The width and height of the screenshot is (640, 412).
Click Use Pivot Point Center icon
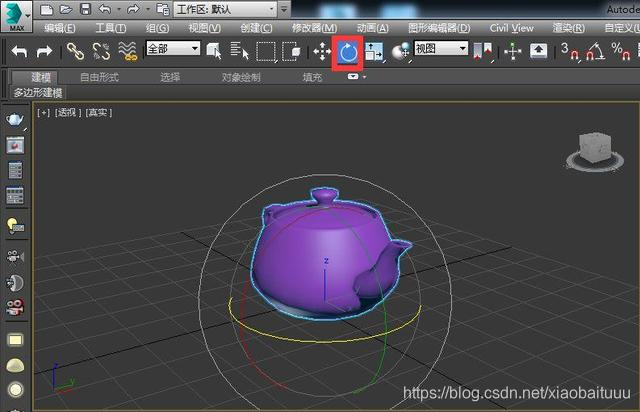point(483,52)
